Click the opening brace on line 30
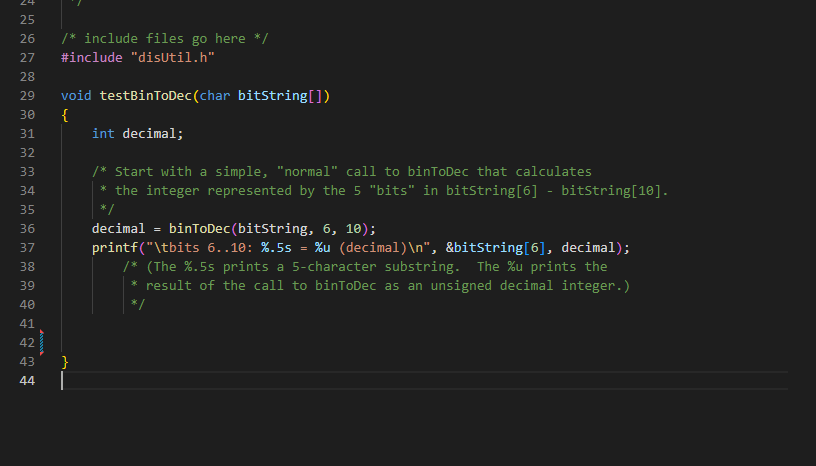 pyautogui.click(x=65, y=115)
